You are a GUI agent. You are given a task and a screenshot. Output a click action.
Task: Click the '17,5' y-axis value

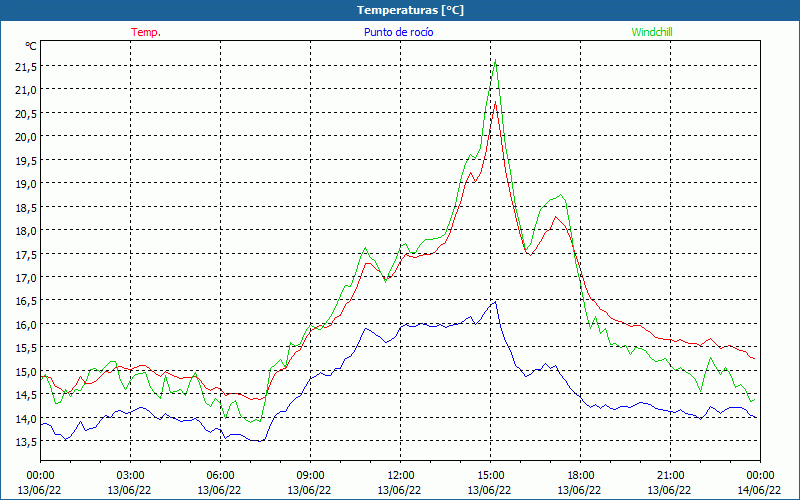coord(26,254)
